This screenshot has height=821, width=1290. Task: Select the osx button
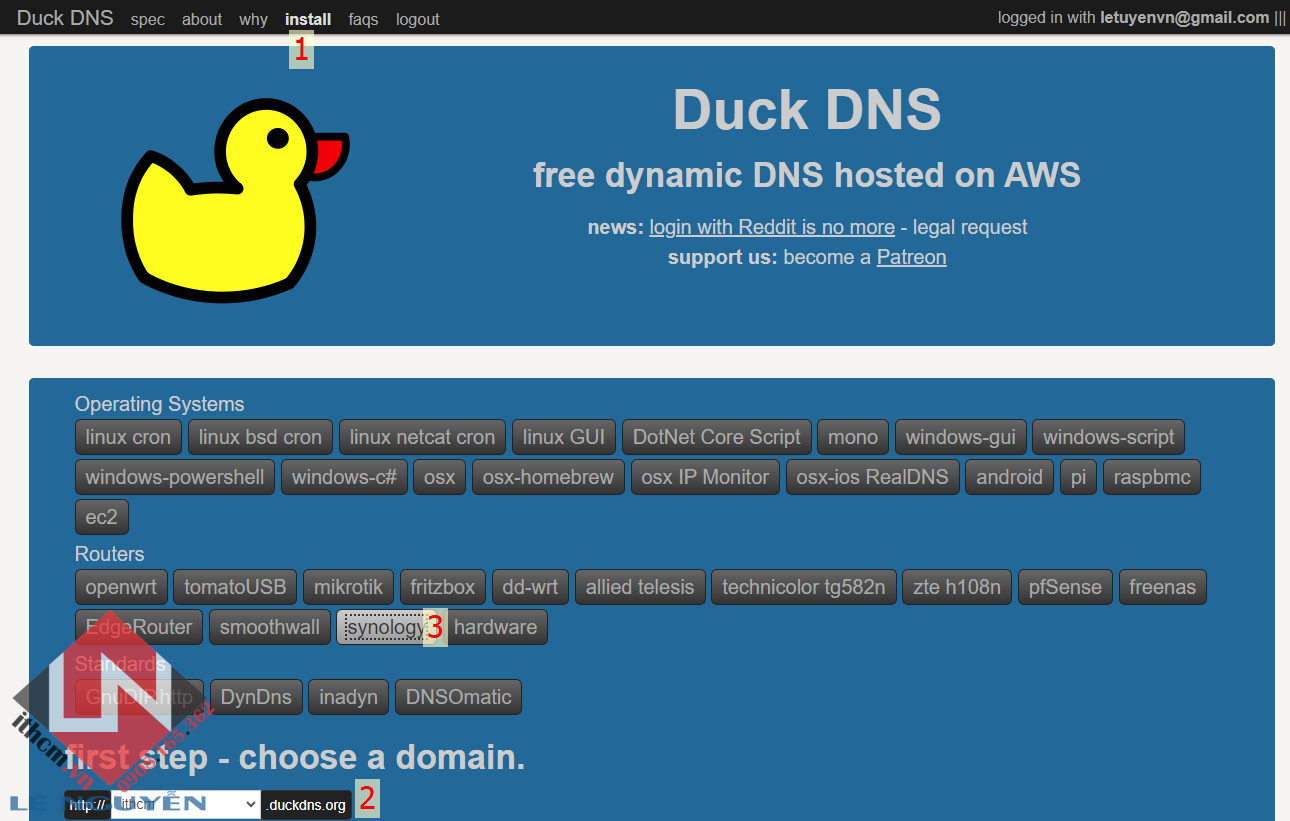point(440,477)
